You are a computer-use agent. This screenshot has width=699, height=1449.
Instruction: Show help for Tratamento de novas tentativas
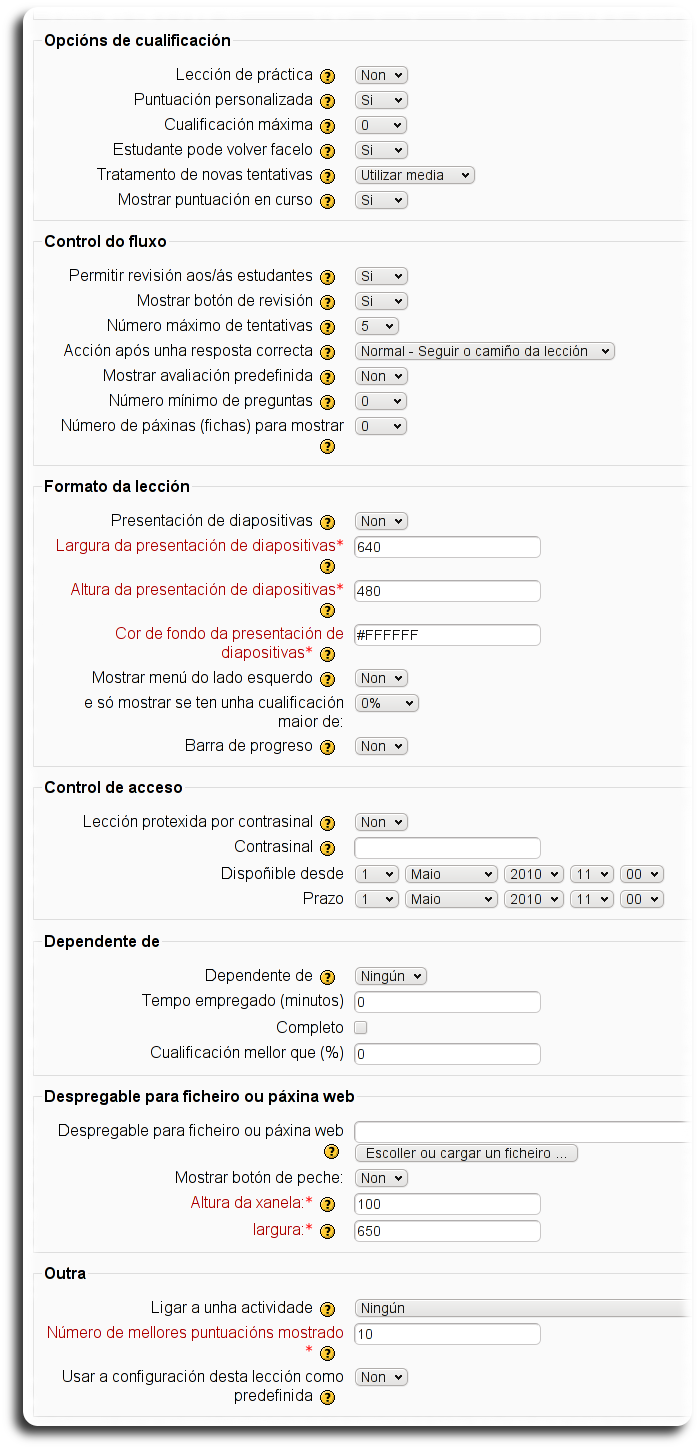click(327, 176)
